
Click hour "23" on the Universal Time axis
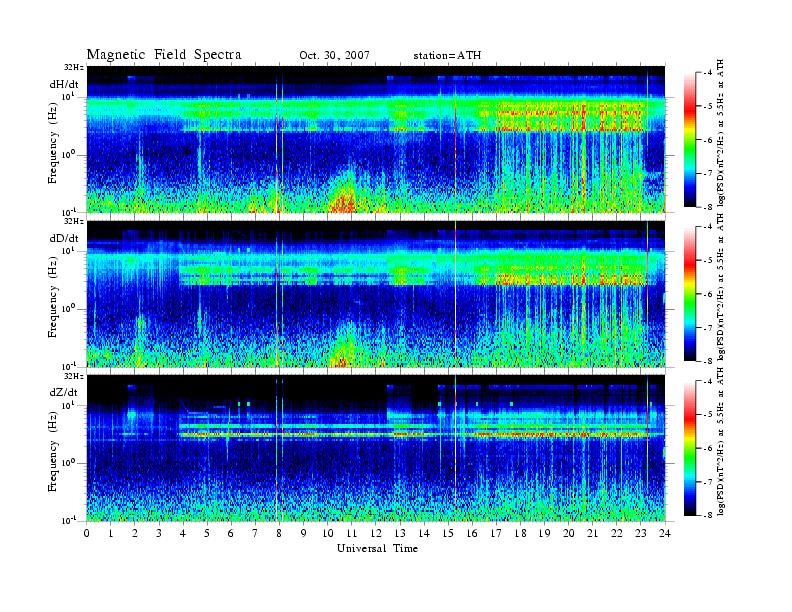[x=641, y=534]
